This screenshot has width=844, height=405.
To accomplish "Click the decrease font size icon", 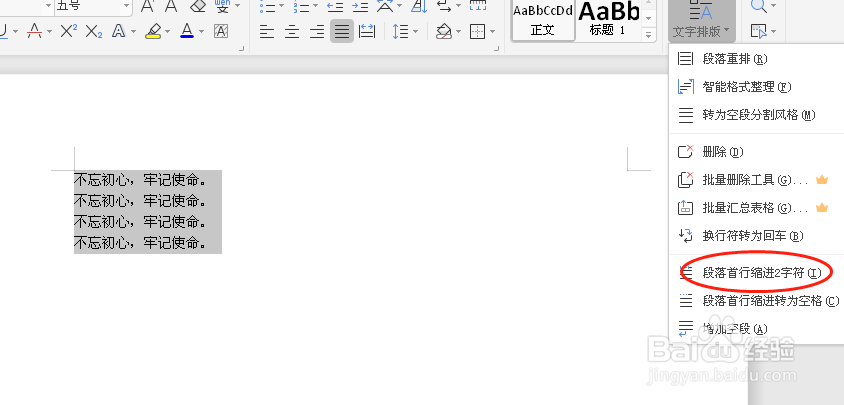I will (x=171, y=6).
